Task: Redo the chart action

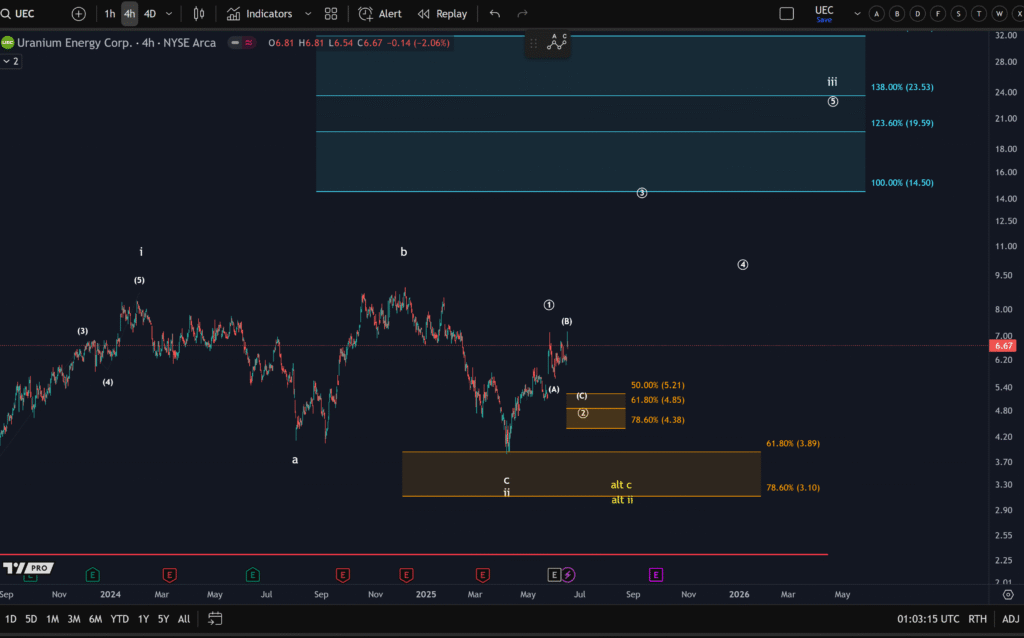Action: [x=522, y=14]
